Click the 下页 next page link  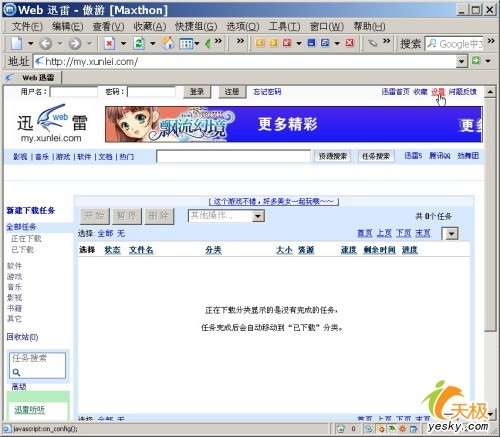pos(404,233)
